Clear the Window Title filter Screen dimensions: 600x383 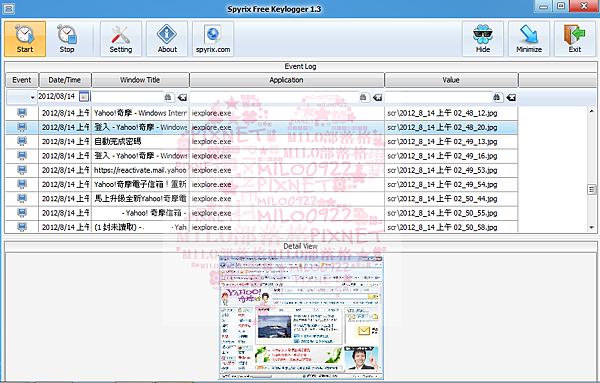(x=183, y=98)
